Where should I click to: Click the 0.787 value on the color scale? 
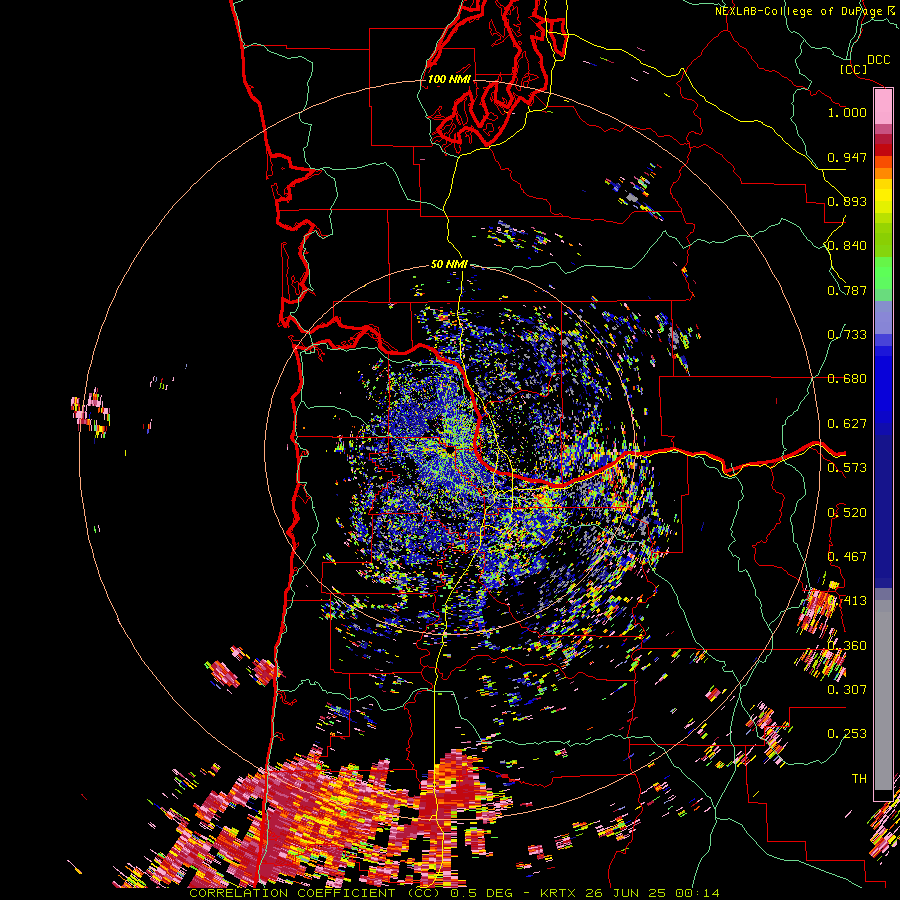tap(847, 290)
